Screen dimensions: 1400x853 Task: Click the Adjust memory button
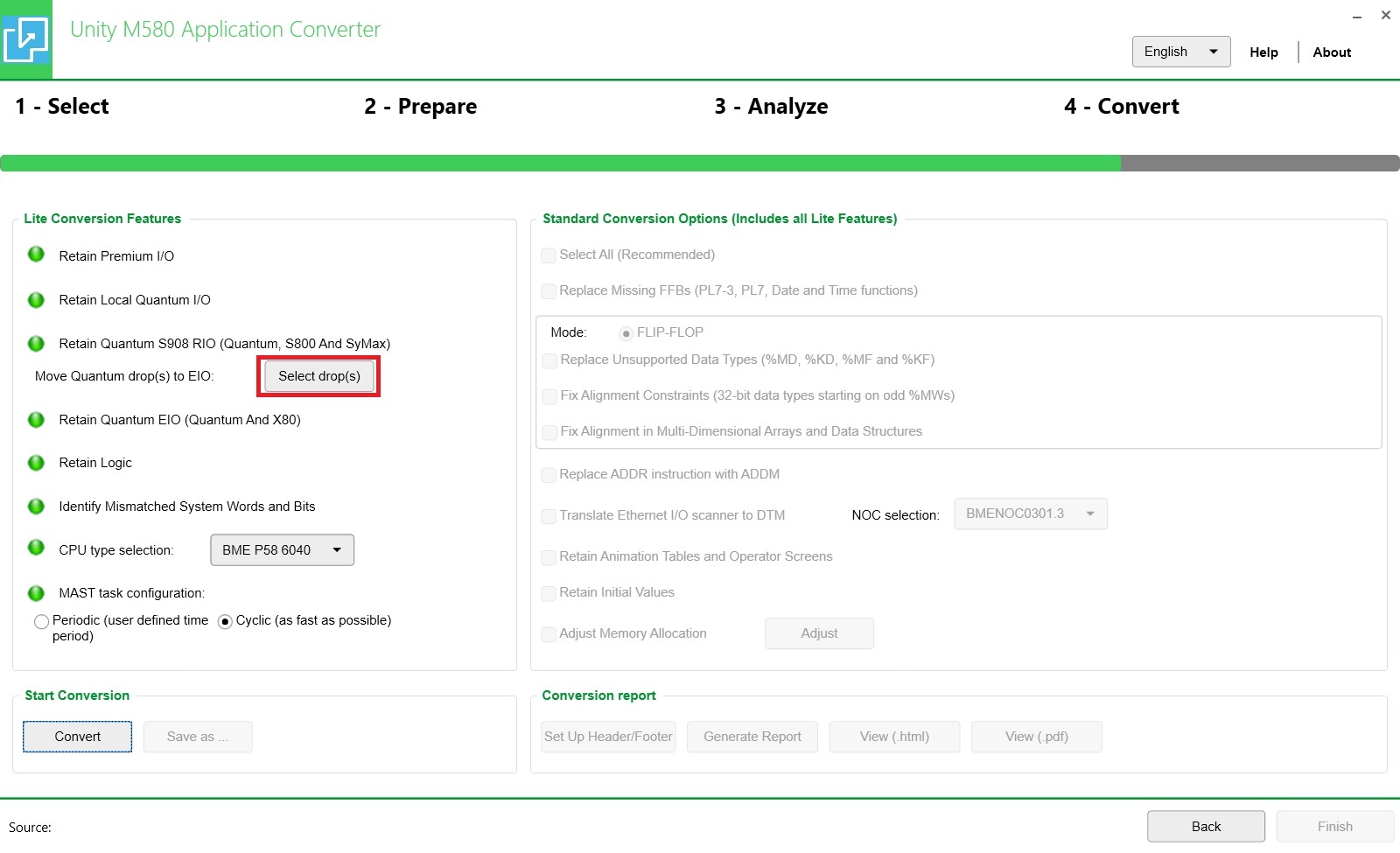(x=819, y=633)
